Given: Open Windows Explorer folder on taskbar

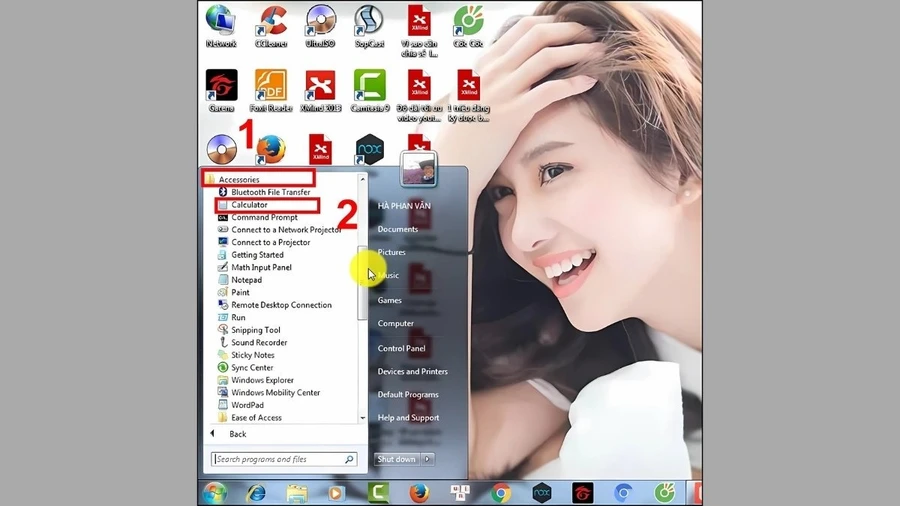Looking at the screenshot, I should click(x=297, y=493).
